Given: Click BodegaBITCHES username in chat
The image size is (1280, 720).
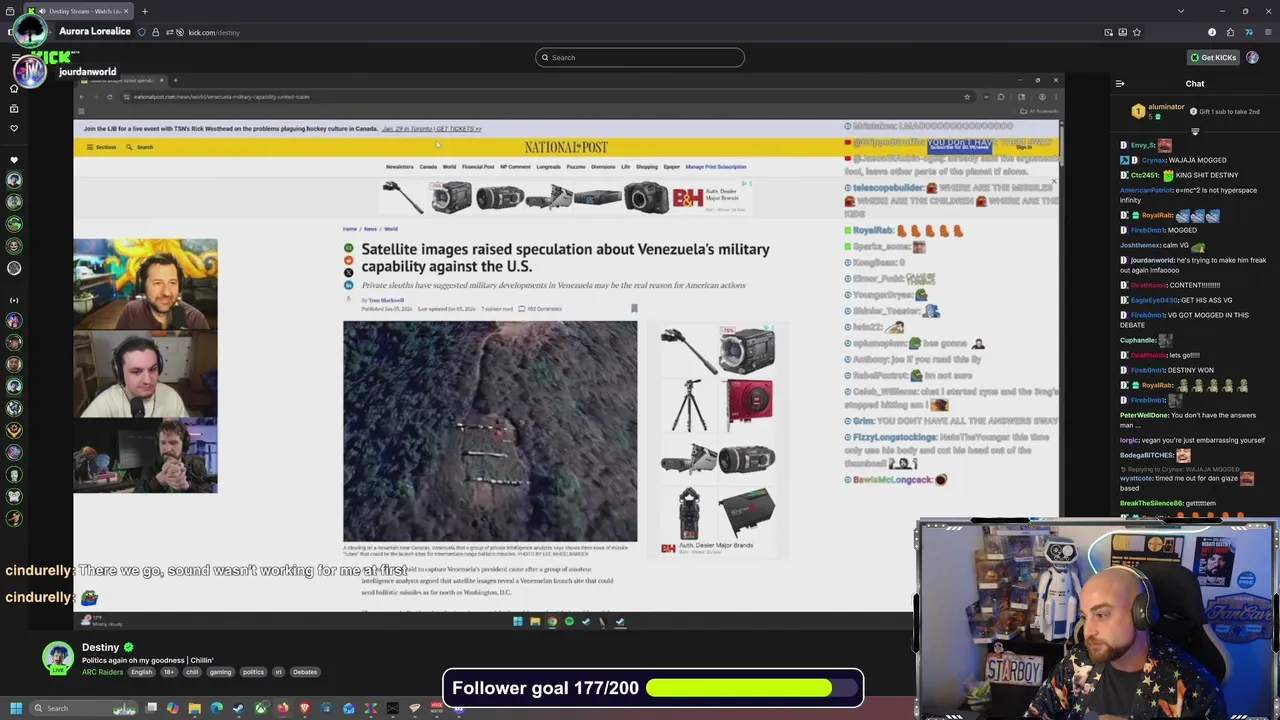Looking at the screenshot, I should pyautogui.click(x=1147, y=455).
